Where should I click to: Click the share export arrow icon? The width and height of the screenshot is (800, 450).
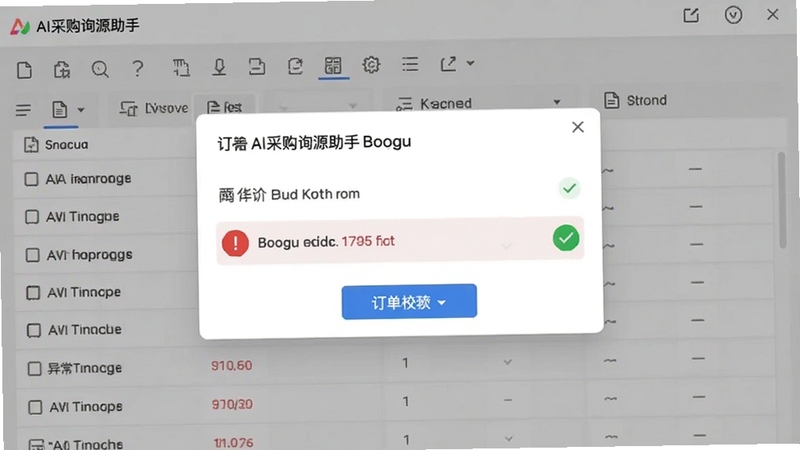448,64
